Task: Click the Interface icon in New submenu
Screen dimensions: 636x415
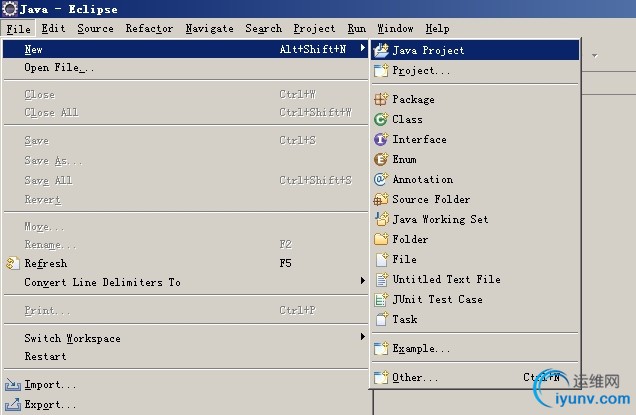Action: tap(381, 139)
